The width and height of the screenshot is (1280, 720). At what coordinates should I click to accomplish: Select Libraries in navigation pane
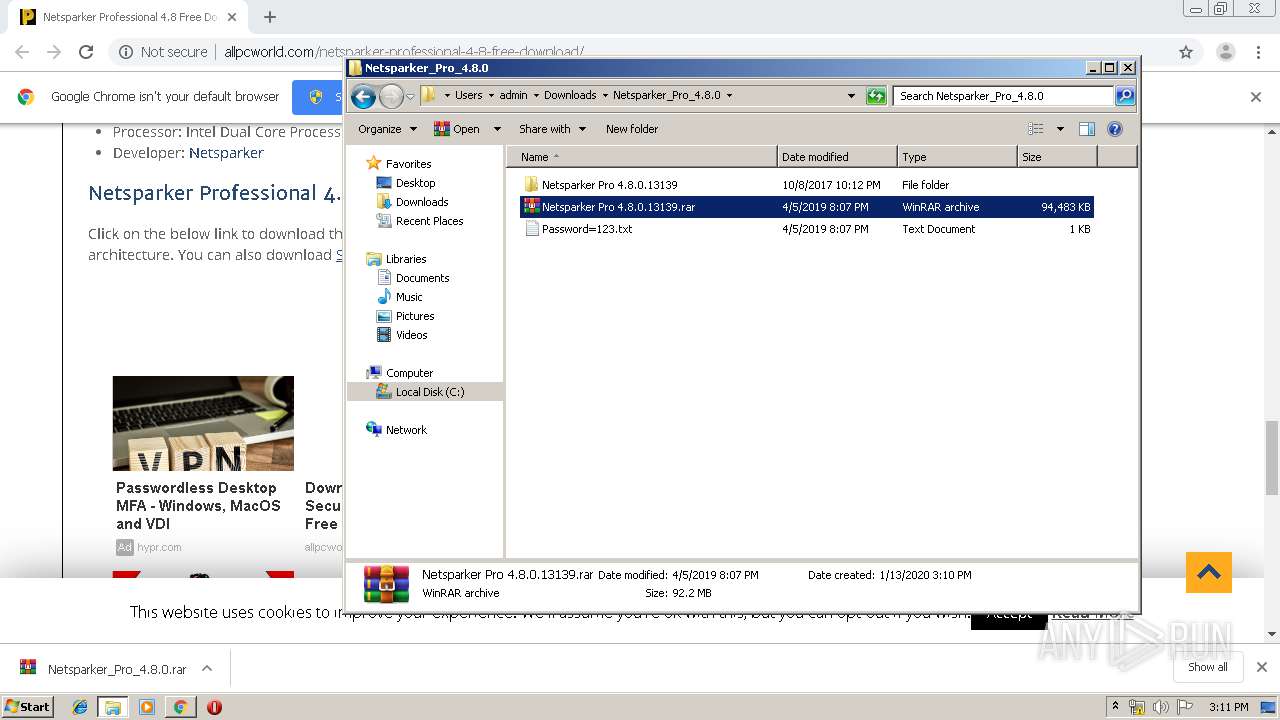(x=406, y=259)
